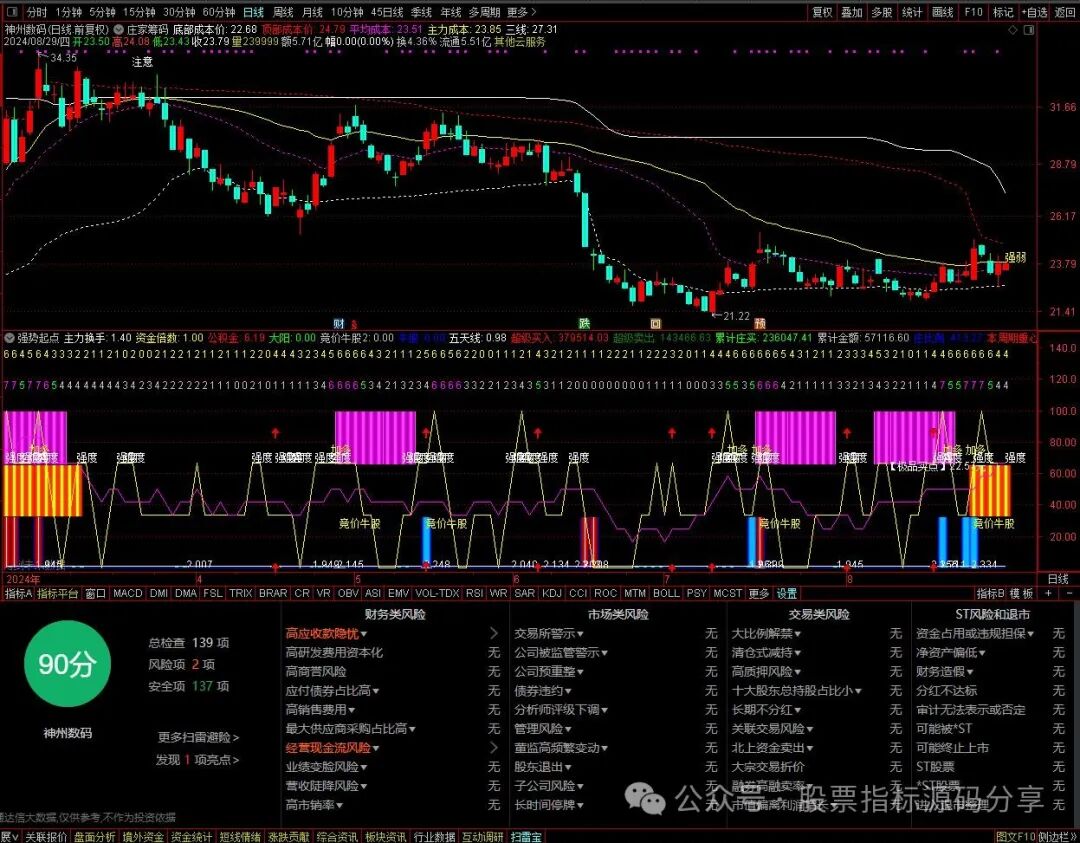The image size is (1080, 843).
Task: Expand the 侧边栏 sidebar
Action: [x=1057, y=837]
